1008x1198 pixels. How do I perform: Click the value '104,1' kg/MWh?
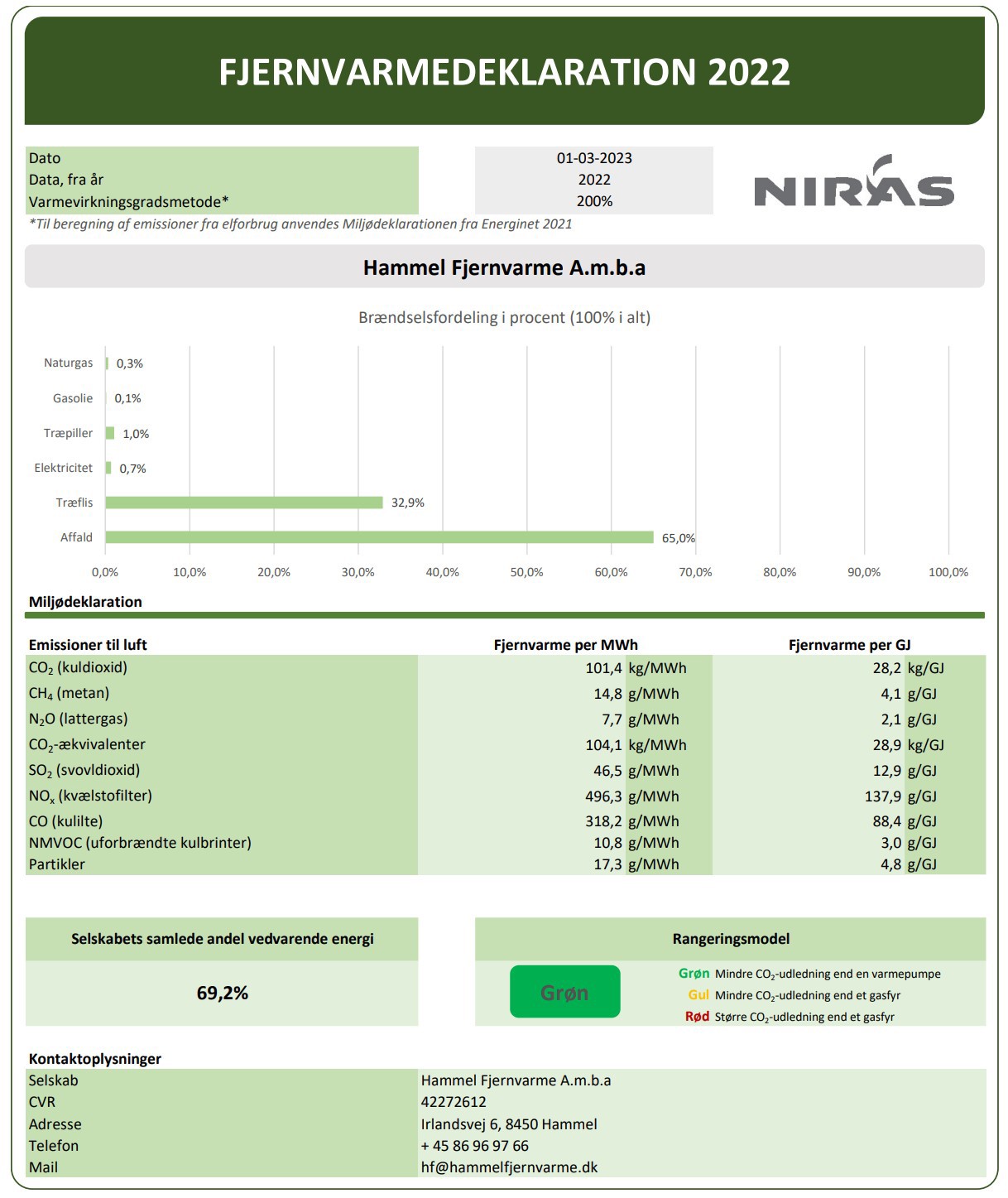point(603,745)
